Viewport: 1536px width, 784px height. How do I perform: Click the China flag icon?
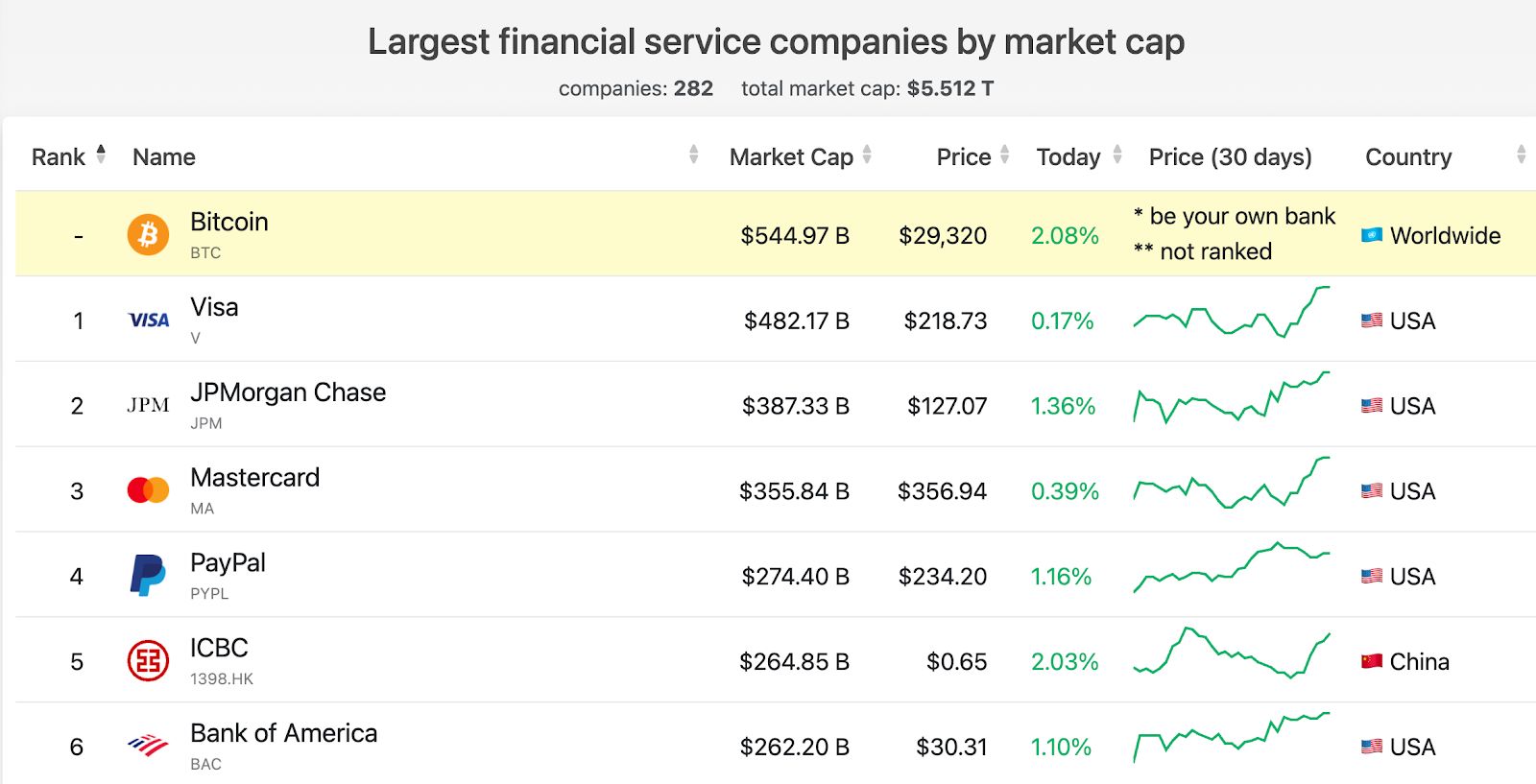(x=1372, y=661)
